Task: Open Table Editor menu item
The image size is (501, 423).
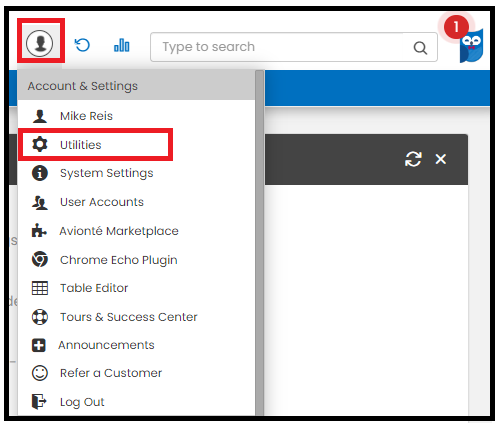Action: [x=94, y=288]
